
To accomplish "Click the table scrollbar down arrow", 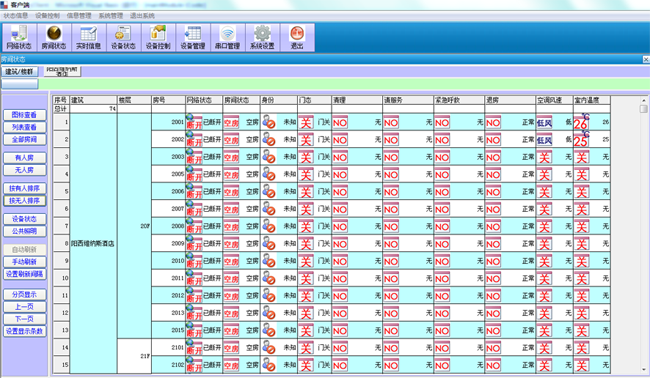I will pos(643,369).
